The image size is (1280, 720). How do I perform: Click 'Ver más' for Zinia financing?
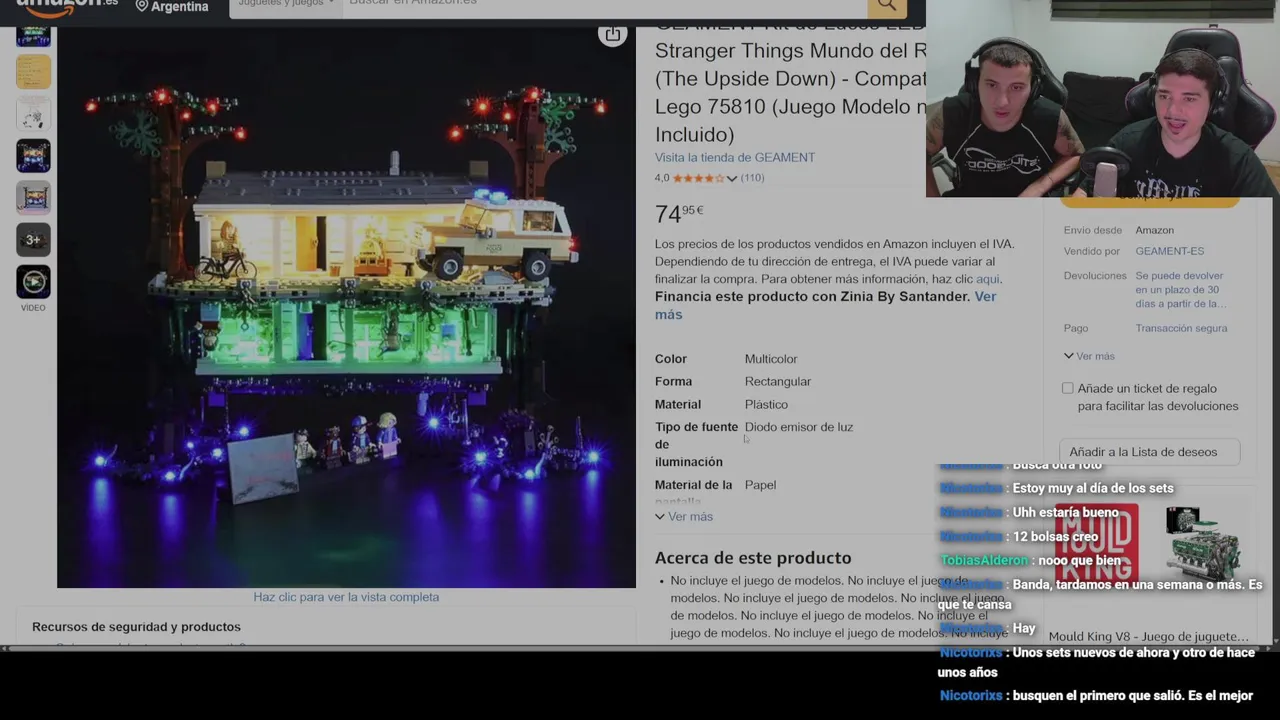[825, 305]
